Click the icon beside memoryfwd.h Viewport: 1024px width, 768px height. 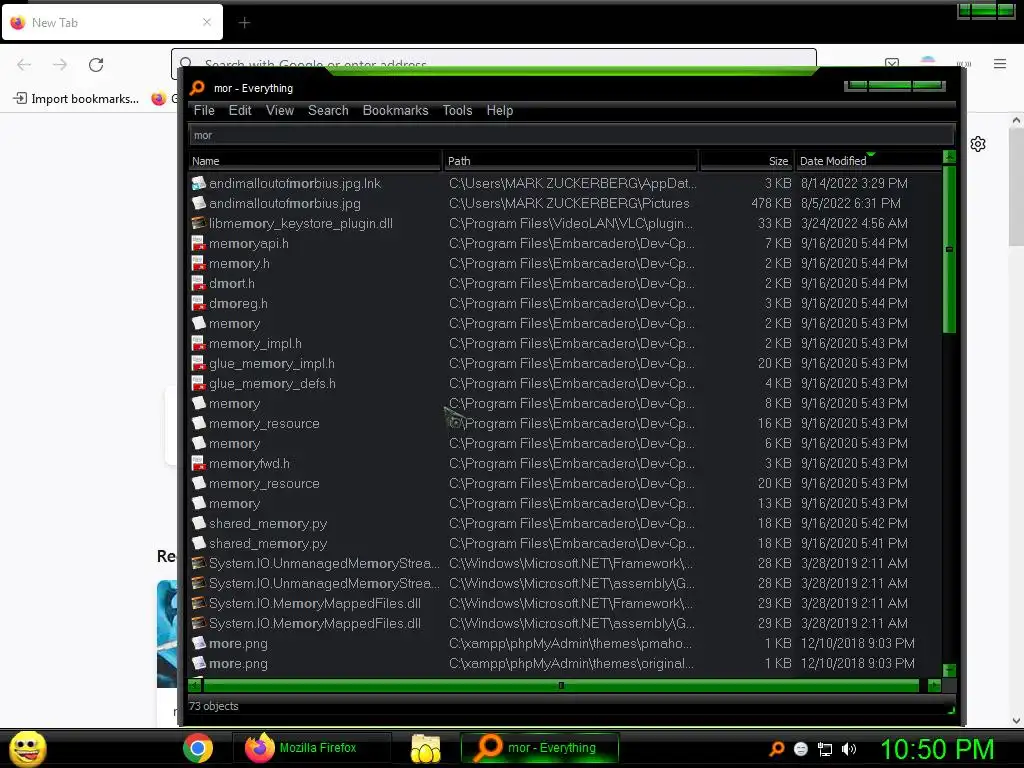(x=199, y=464)
